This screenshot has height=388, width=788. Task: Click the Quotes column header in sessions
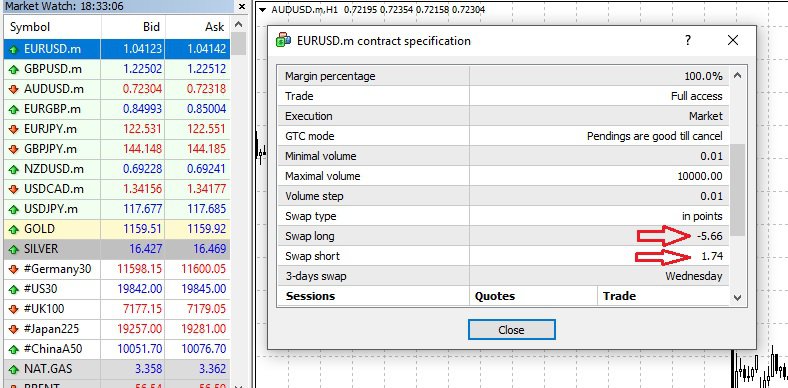tap(495, 296)
